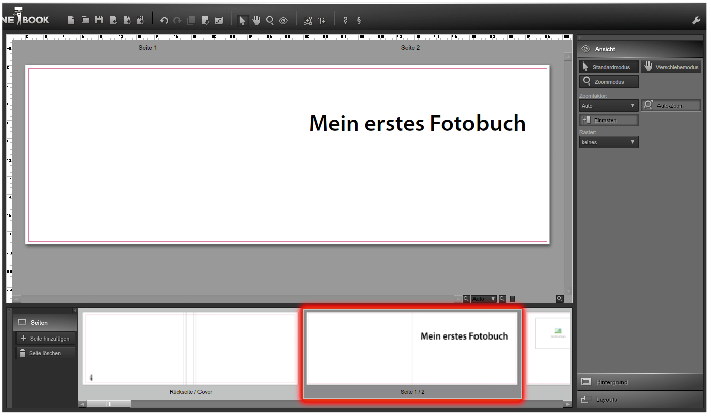Select the magnifier zoom tool in top toolbar
The image size is (711, 416).
pyautogui.click(x=270, y=20)
